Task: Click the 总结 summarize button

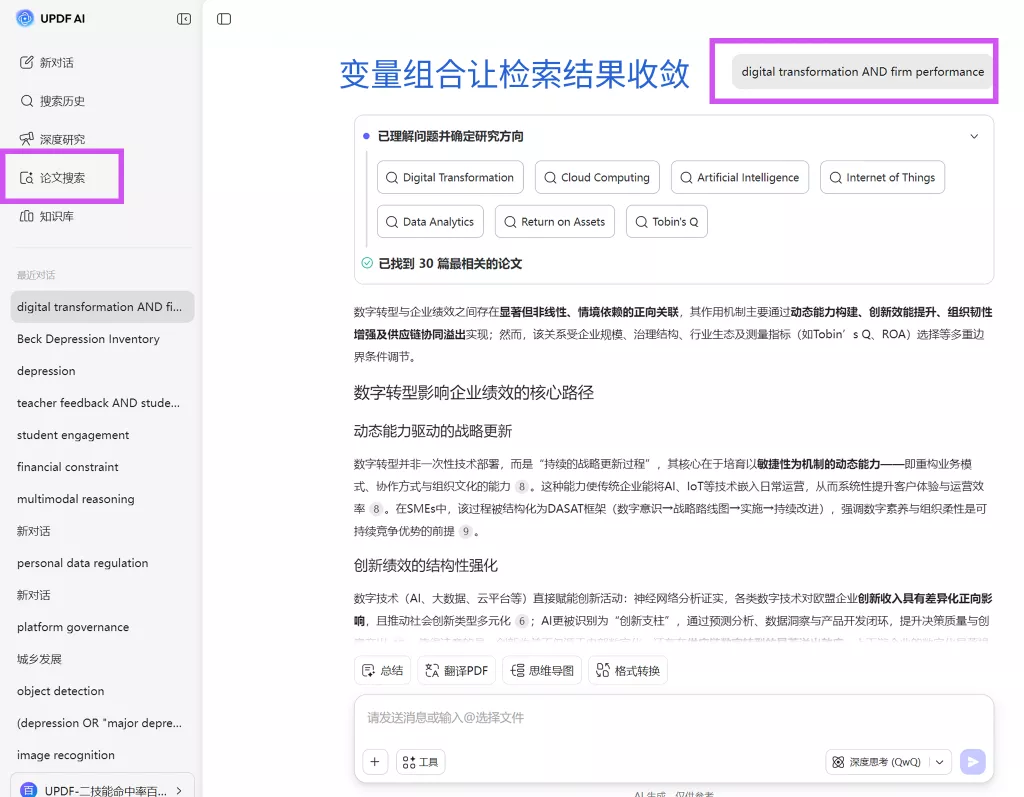Action: [382, 670]
